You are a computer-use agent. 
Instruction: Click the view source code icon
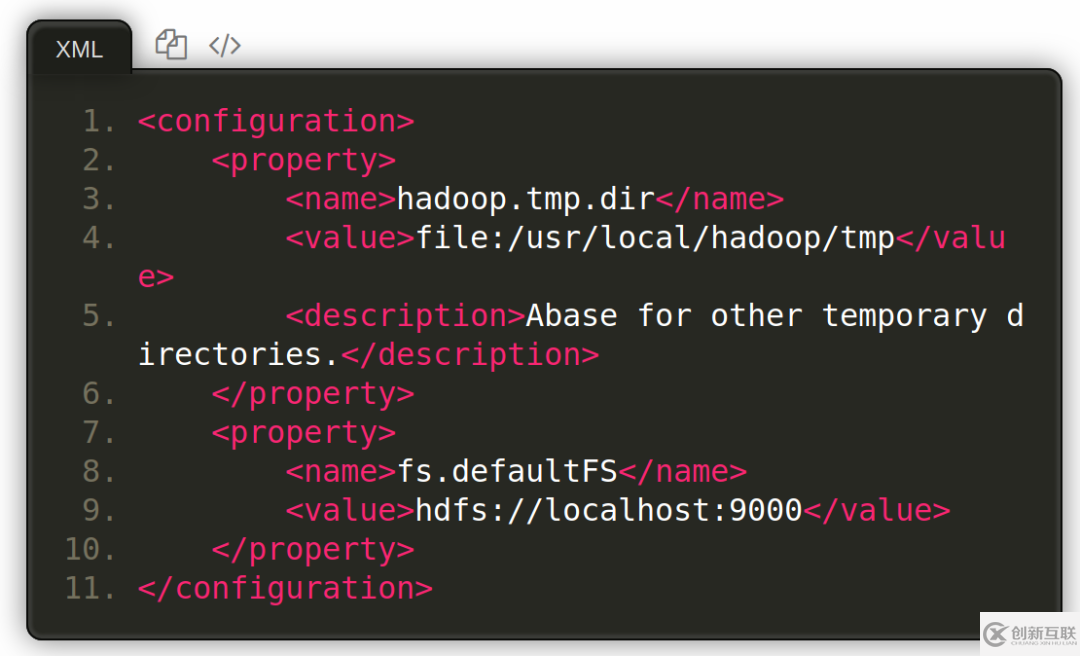[225, 45]
